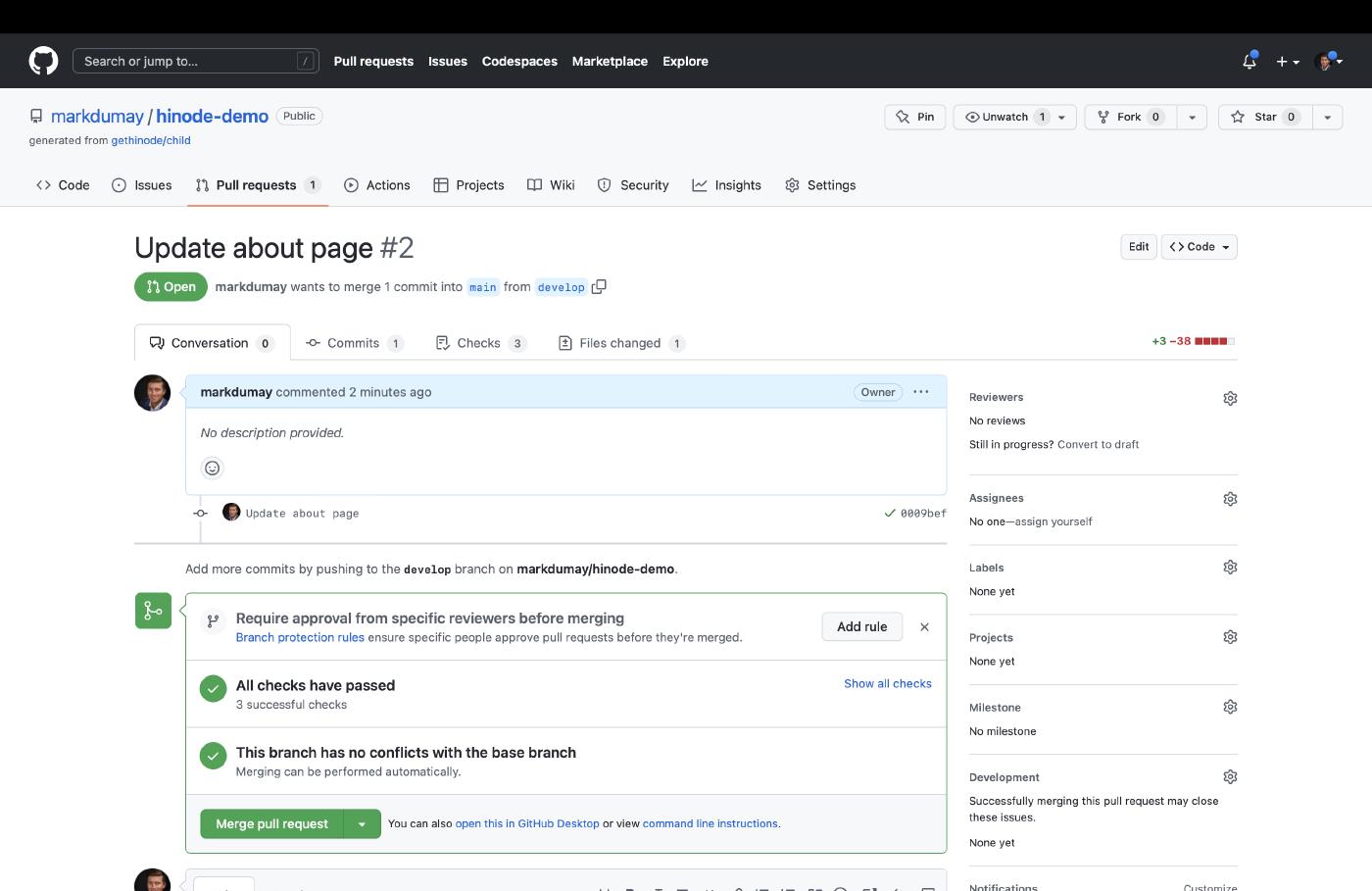Viewport: 1372px width, 891px height.
Task: Expand the Star lists dropdown arrow
Action: click(1327, 117)
